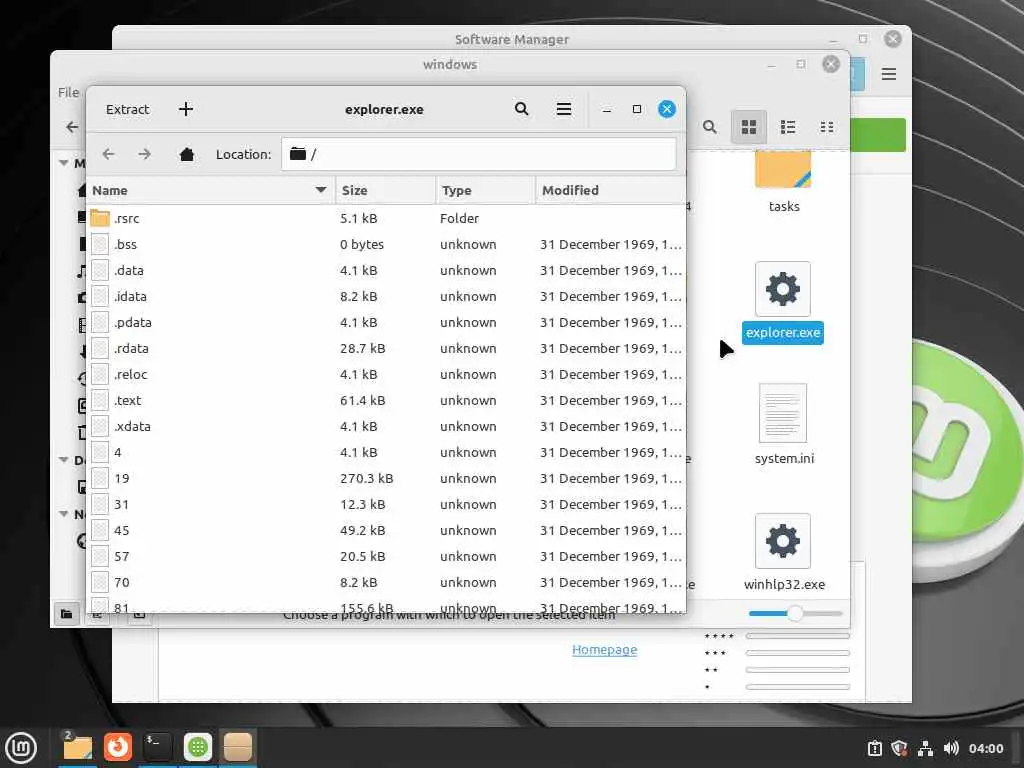Image resolution: width=1024 pixels, height=768 pixels.
Task: Open the Homepage link in Software Manager
Action: point(605,649)
